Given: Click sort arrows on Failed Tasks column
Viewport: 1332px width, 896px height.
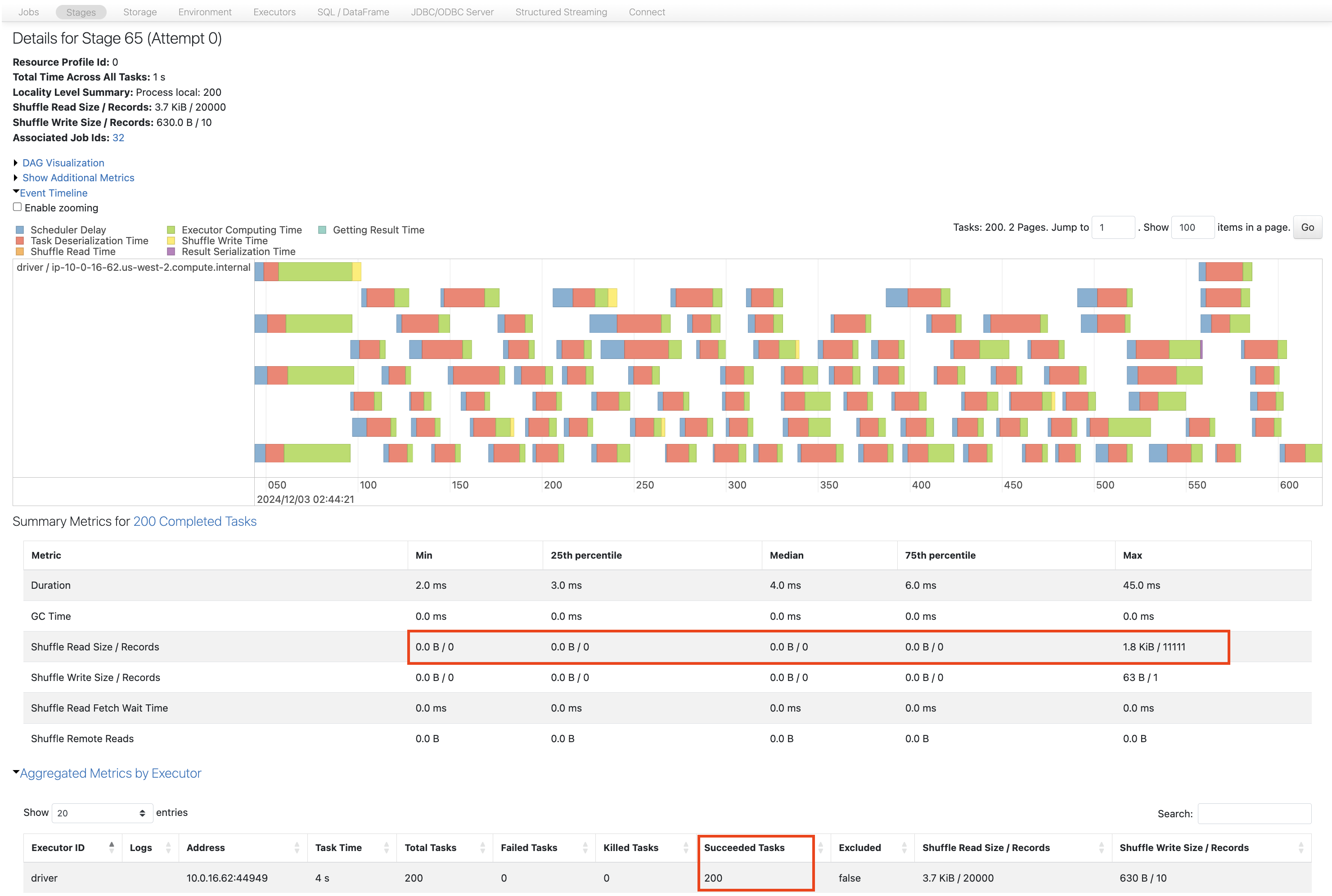Looking at the screenshot, I should (585, 847).
